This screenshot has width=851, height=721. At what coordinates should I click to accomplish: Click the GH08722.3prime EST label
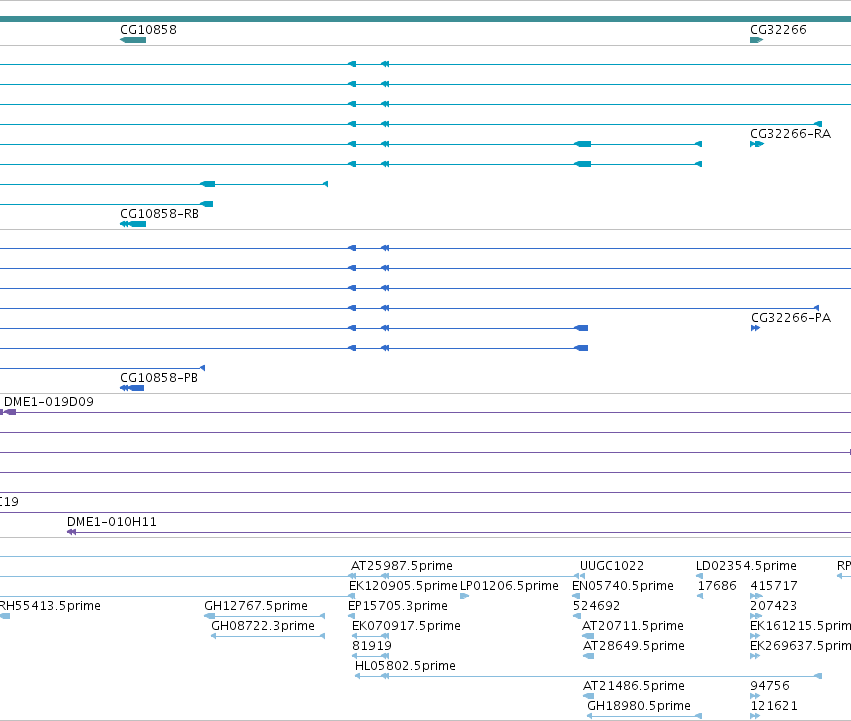(x=263, y=626)
